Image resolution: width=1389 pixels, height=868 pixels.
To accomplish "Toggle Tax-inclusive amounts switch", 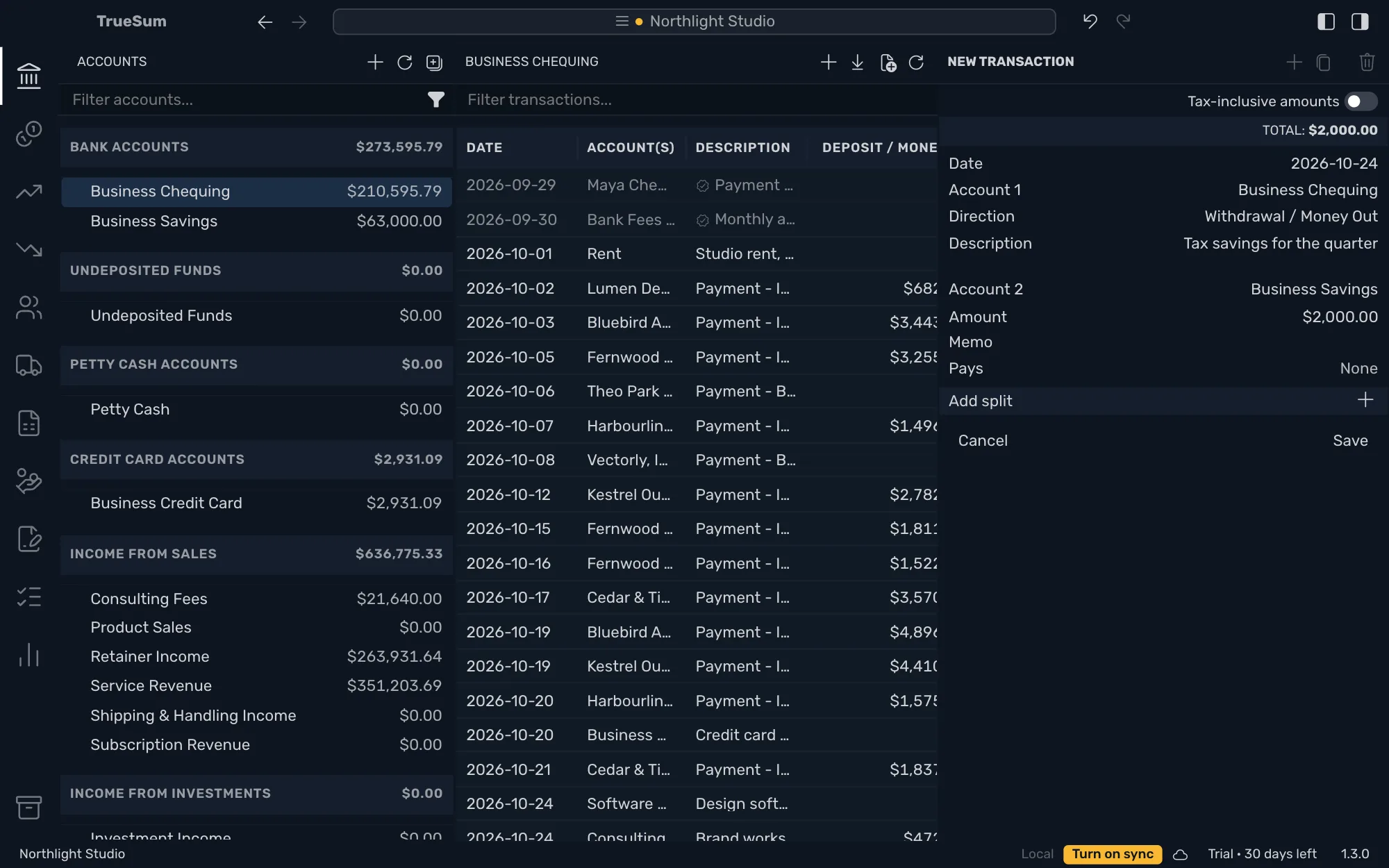I will click(1361, 101).
